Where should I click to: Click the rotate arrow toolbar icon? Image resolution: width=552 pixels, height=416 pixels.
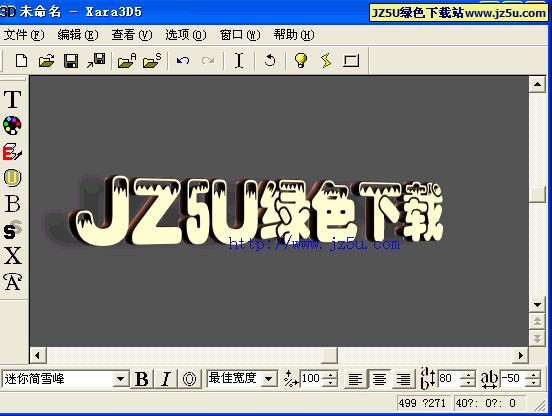click(x=270, y=61)
